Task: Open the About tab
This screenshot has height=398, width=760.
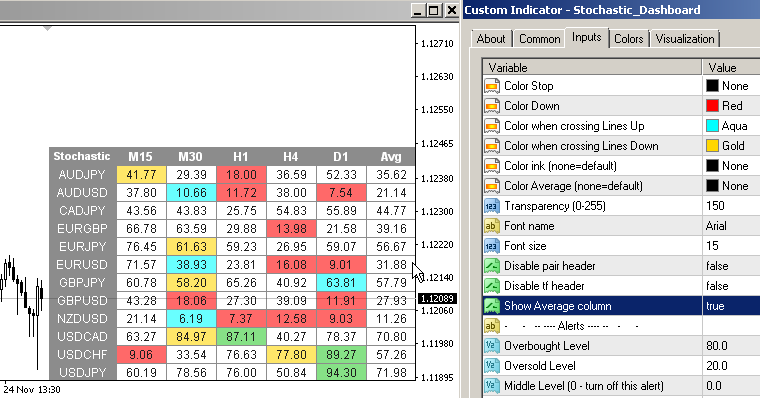Action: pyautogui.click(x=491, y=39)
